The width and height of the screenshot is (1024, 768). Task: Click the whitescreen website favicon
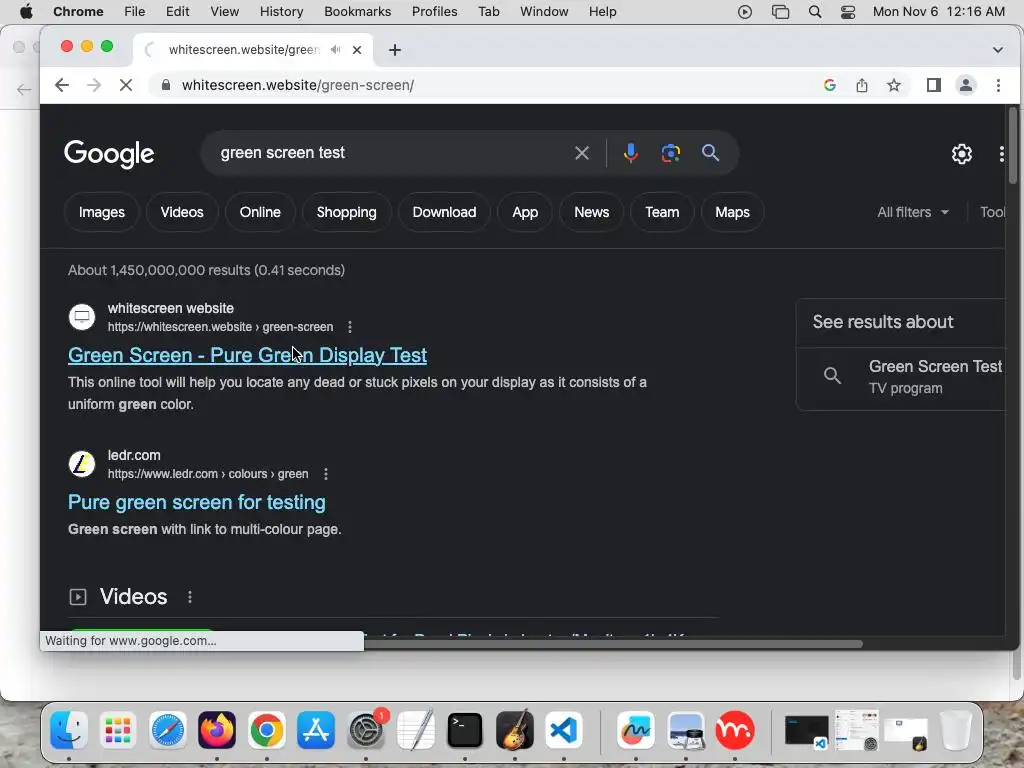tap(82, 317)
